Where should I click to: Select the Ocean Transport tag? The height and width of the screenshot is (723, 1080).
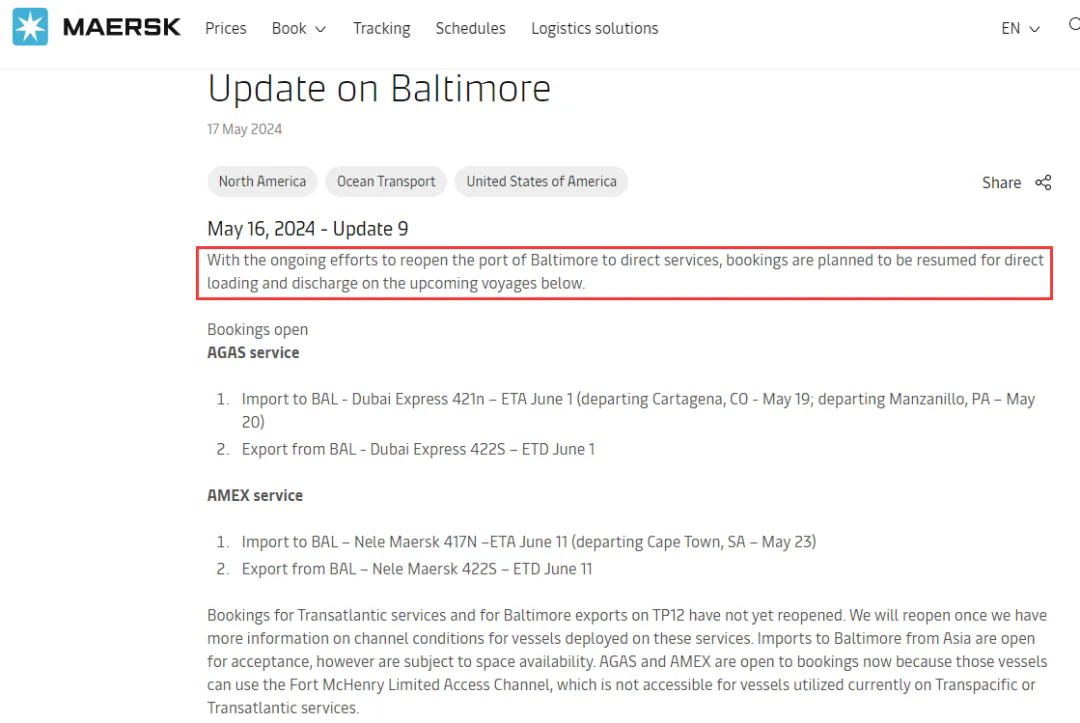(386, 182)
